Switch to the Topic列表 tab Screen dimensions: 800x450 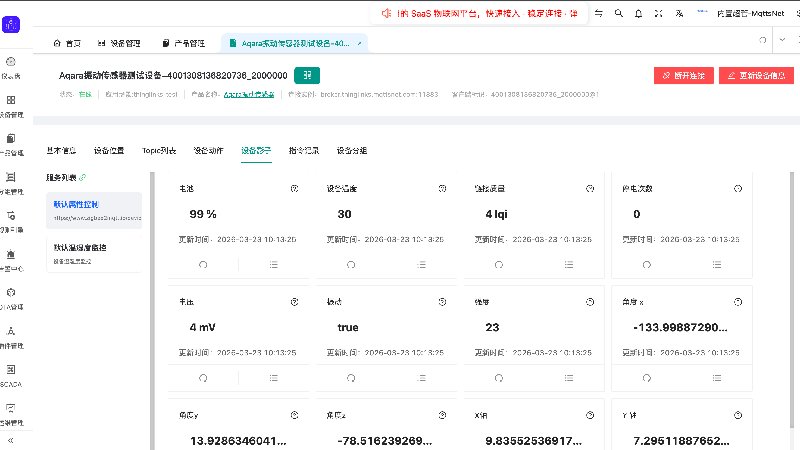click(x=159, y=151)
